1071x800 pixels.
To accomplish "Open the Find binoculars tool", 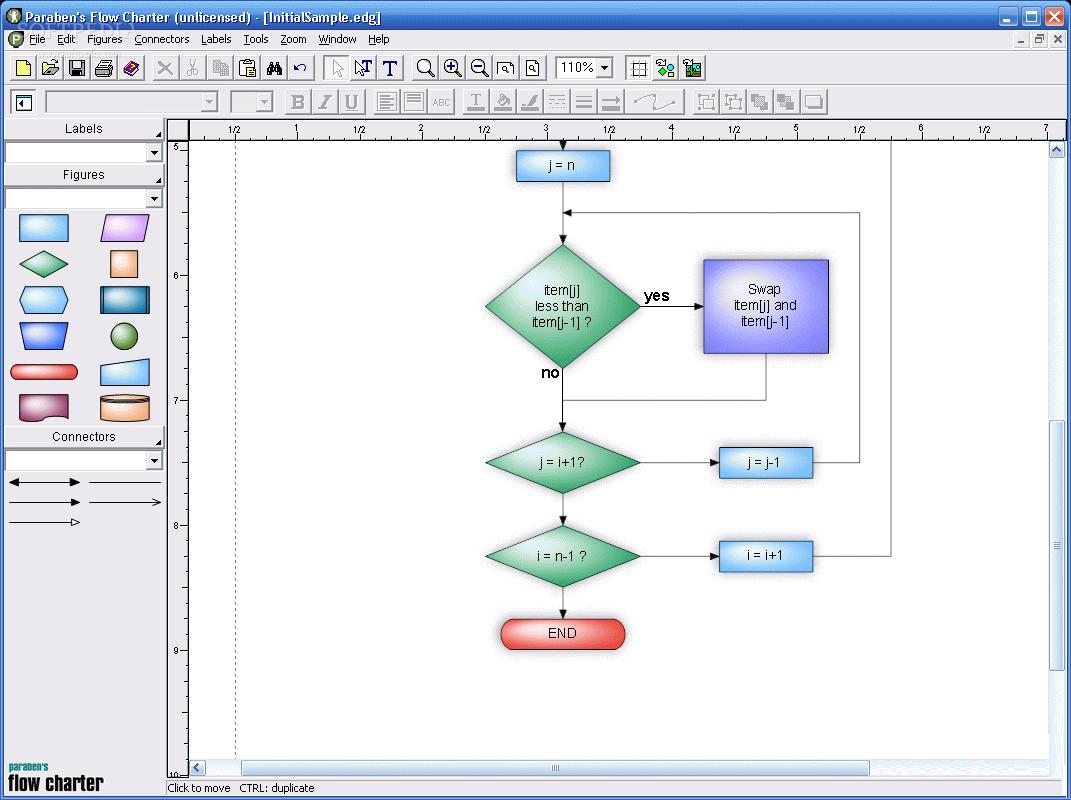I will [274, 68].
